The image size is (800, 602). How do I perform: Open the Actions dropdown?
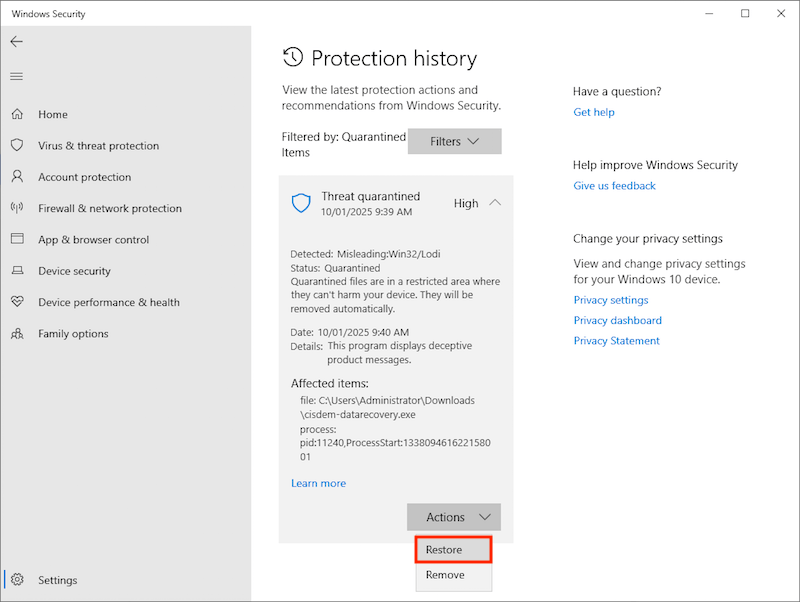(453, 517)
